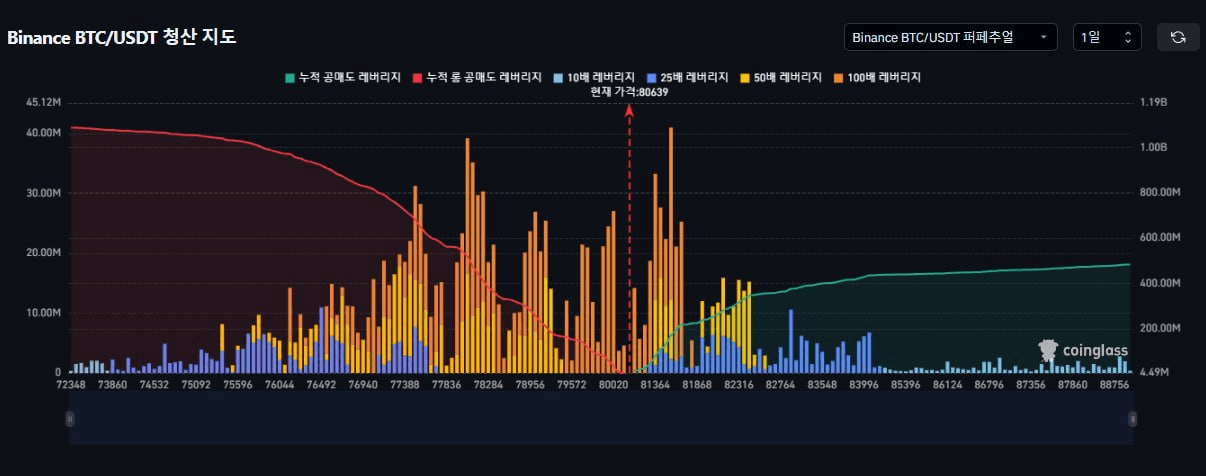The width and height of the screenshot is (1206, 476).
Task: Click the 72348 price axis label
Action: point(71,384)
